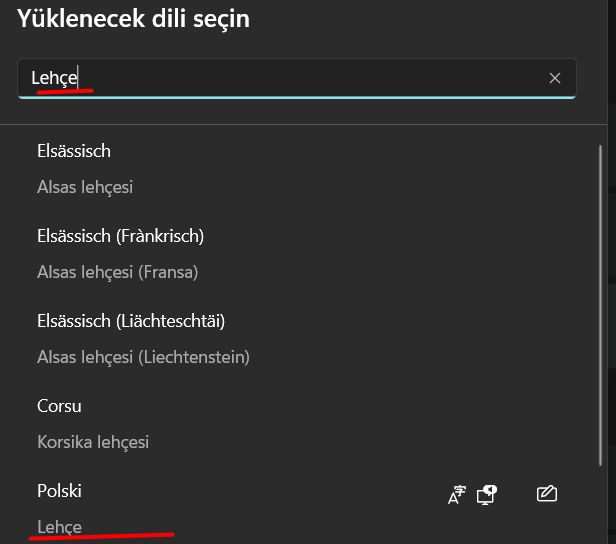The width and height of the screenshot is (616, 544).
Task: Click the display language icon beside Polski
Action: click(x=456, y=495)
